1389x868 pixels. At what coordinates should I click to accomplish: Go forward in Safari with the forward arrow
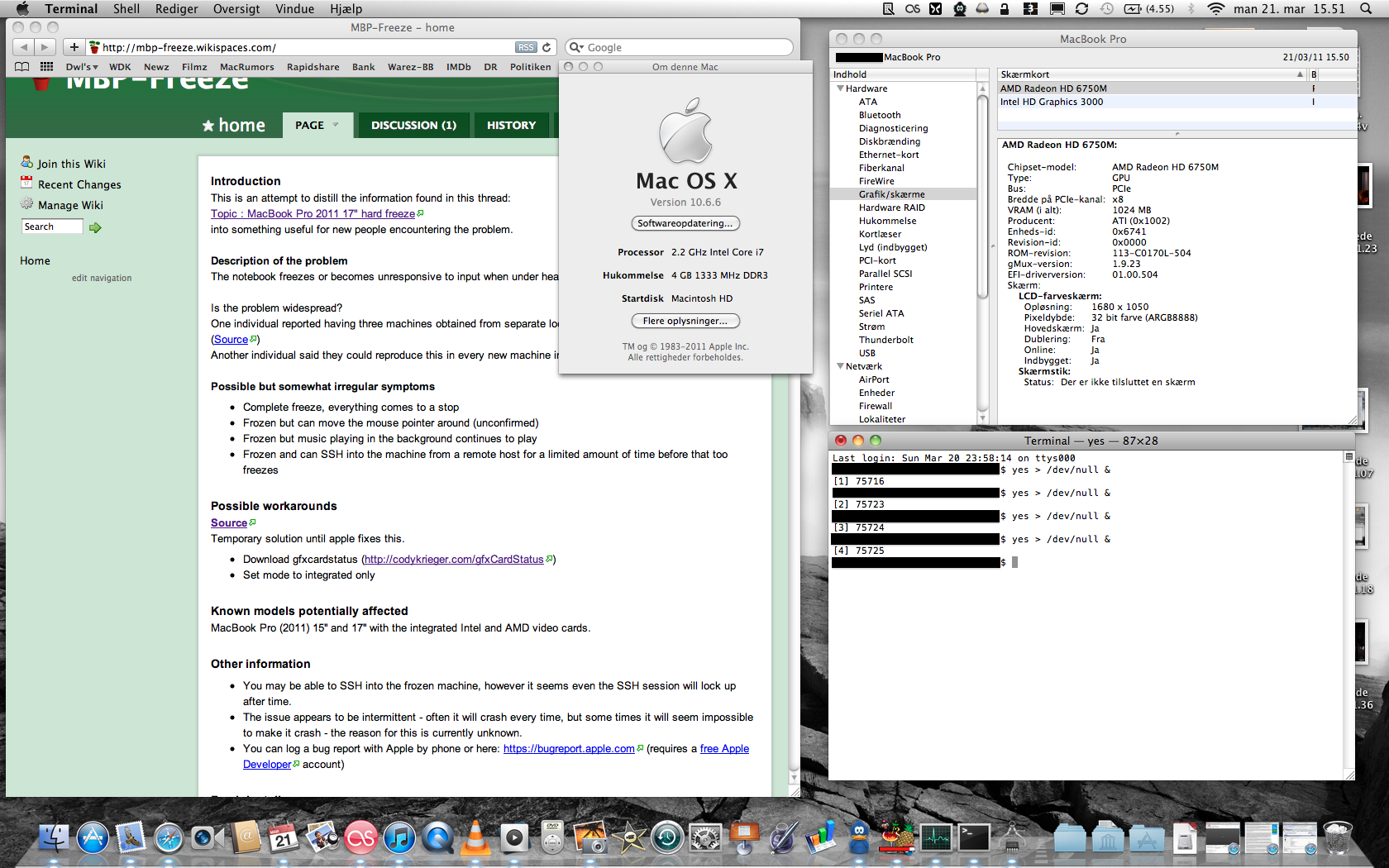(45, 47)
